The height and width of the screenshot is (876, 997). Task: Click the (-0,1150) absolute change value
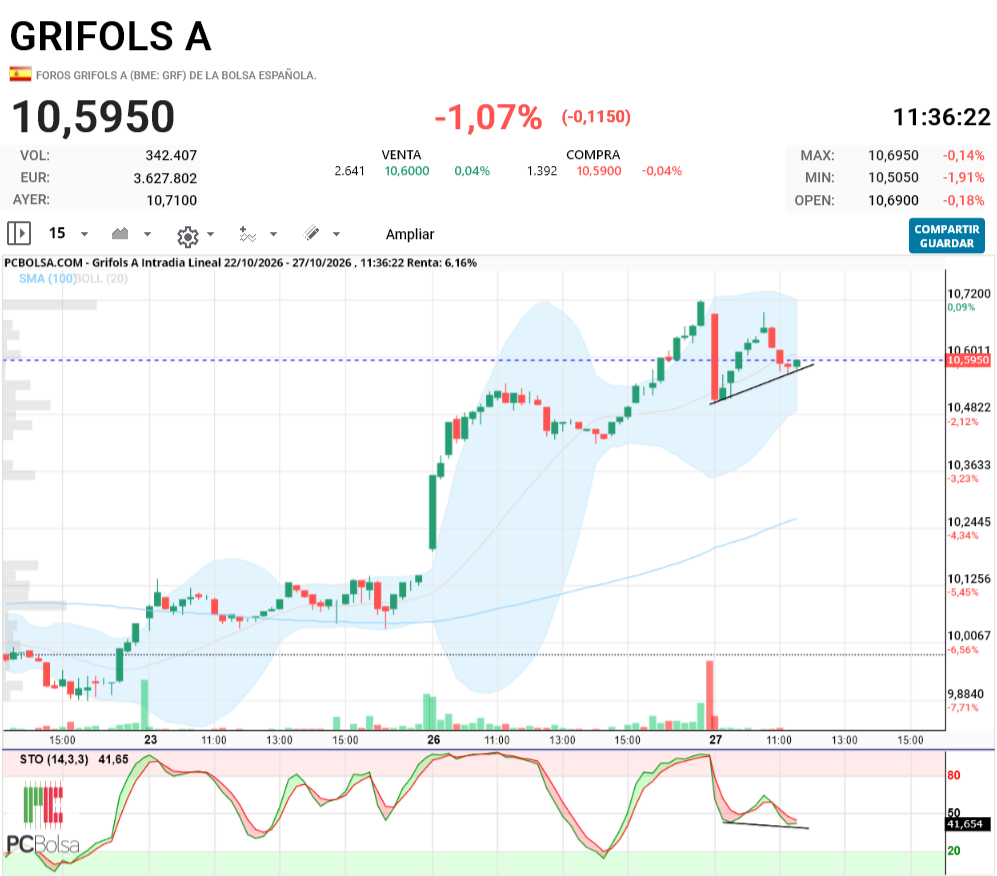596,116
